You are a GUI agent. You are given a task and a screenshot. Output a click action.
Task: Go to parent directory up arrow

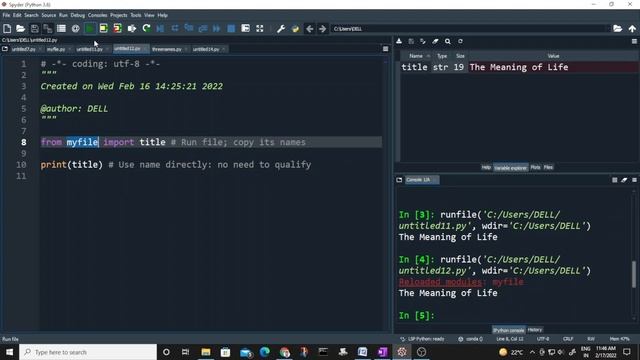point(632,29)
